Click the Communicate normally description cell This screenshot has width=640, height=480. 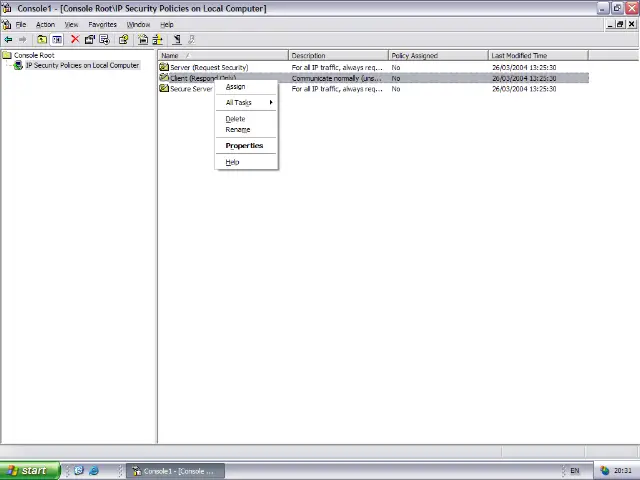click(337, 78)
